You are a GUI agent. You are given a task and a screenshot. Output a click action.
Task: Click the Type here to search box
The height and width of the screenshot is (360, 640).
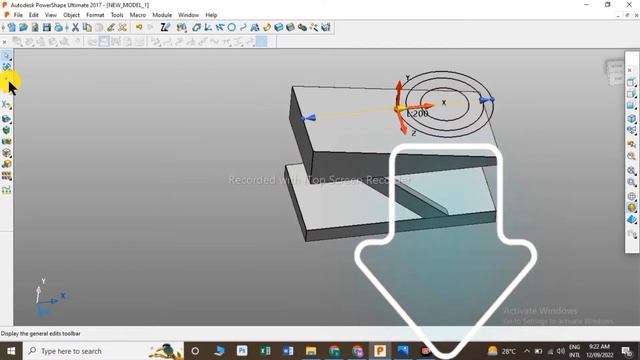pyautogui.click(x=103, y=351)
